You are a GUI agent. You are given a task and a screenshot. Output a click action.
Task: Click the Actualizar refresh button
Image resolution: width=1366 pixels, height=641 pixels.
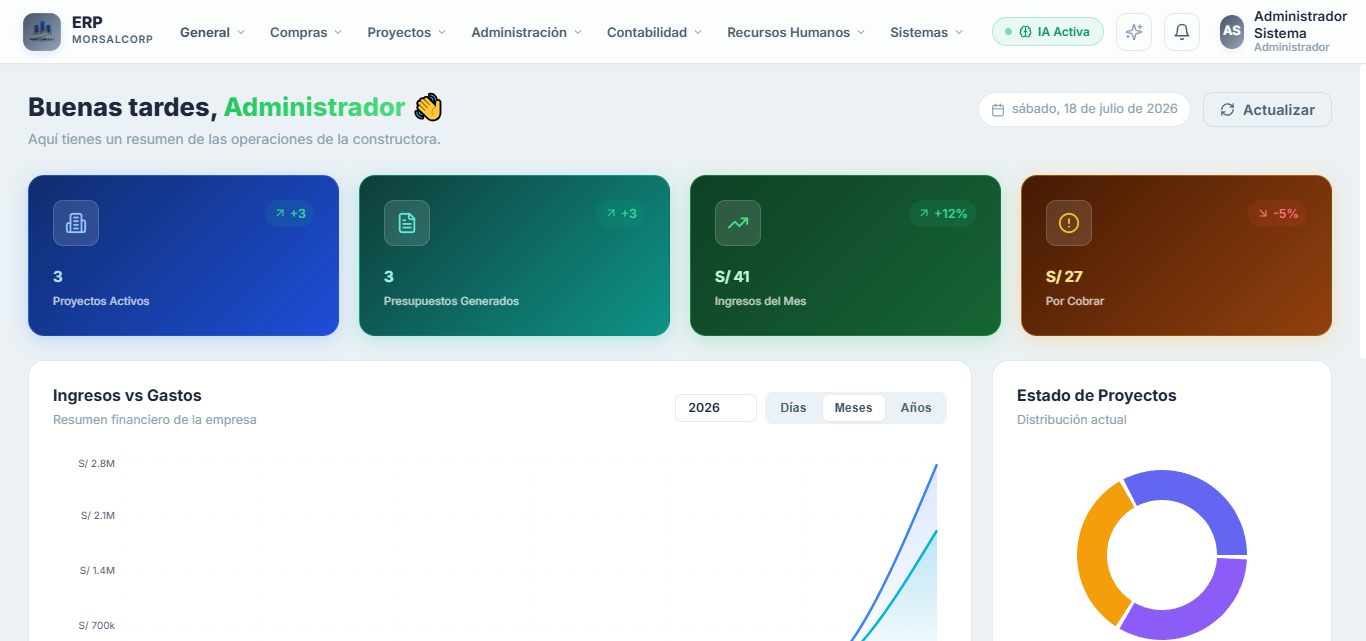point(1267,110)
